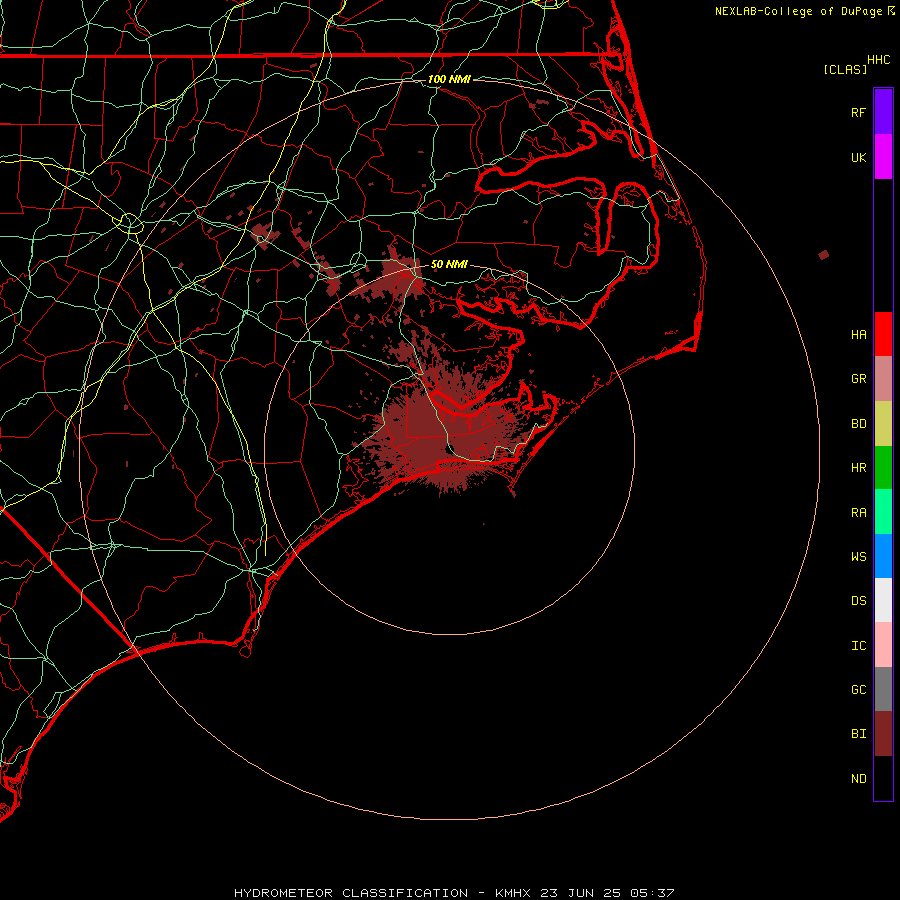Image resolution: width=900 pixels, height=900 pixels.
Task: Click the UK magenta legend swatch
Action: point(883,157)
